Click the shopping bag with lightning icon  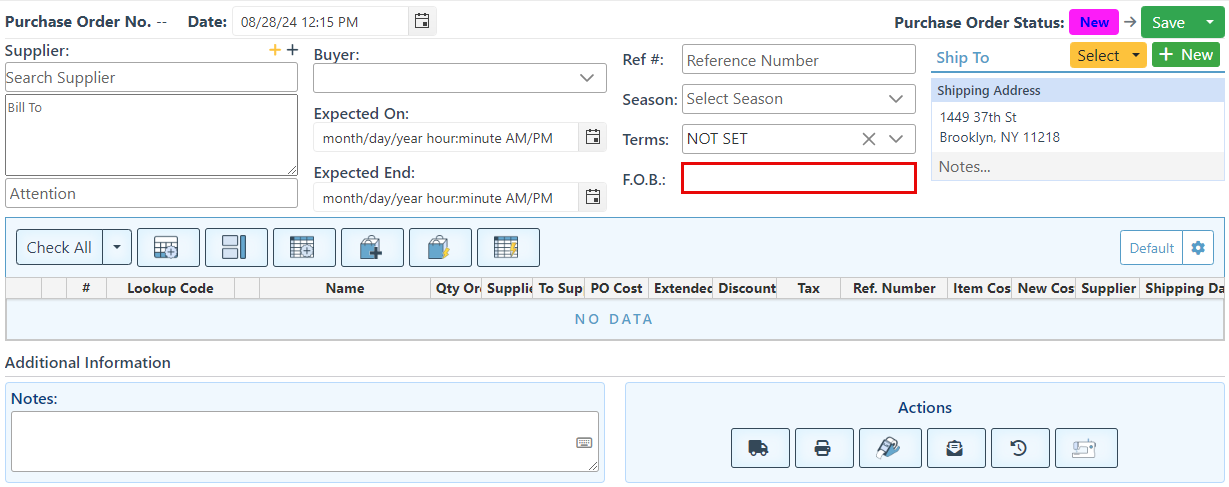pyautogui.click(x=440, y=247)
